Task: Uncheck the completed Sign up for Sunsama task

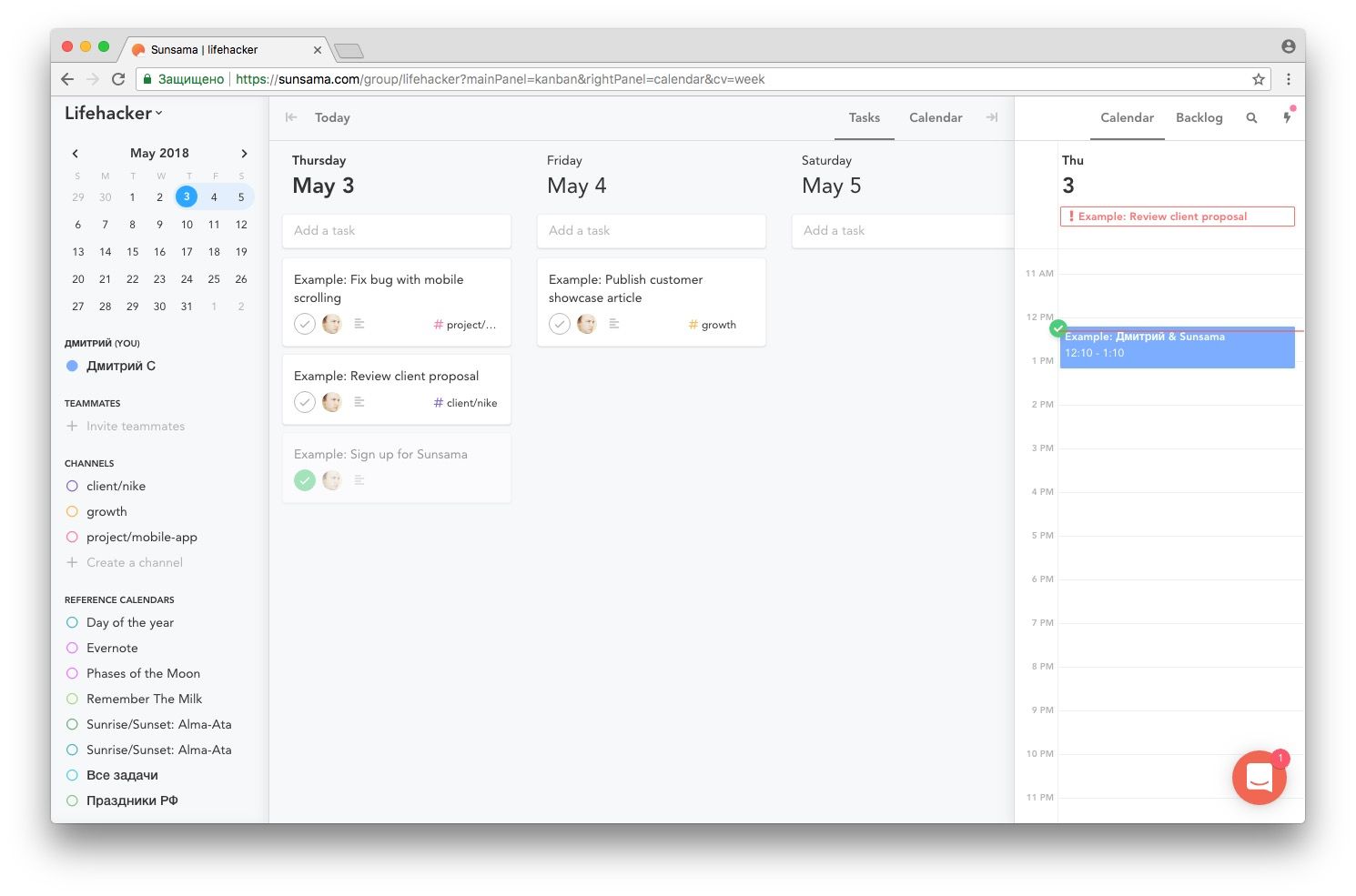Action: [305, 480]
